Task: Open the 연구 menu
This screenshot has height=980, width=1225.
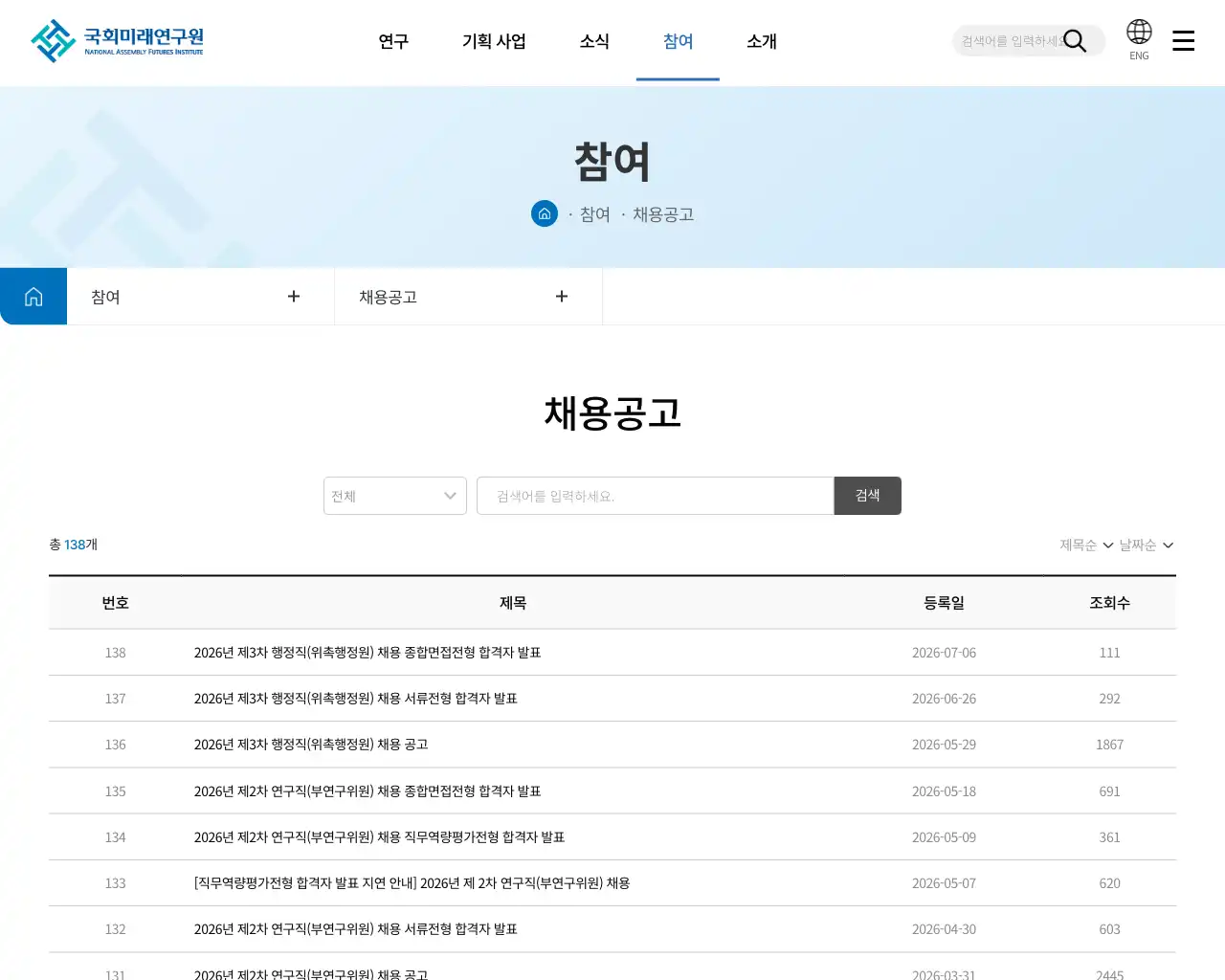Action: coord(393,41)
